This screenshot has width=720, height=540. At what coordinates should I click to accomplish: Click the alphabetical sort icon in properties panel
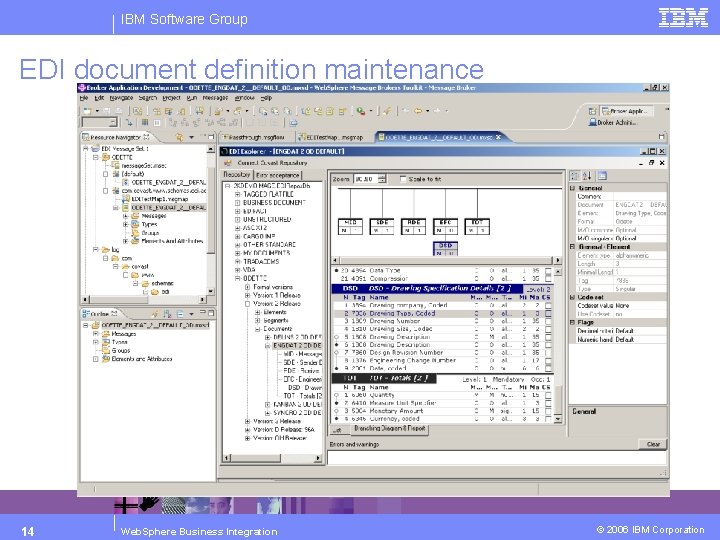(587, 176)
